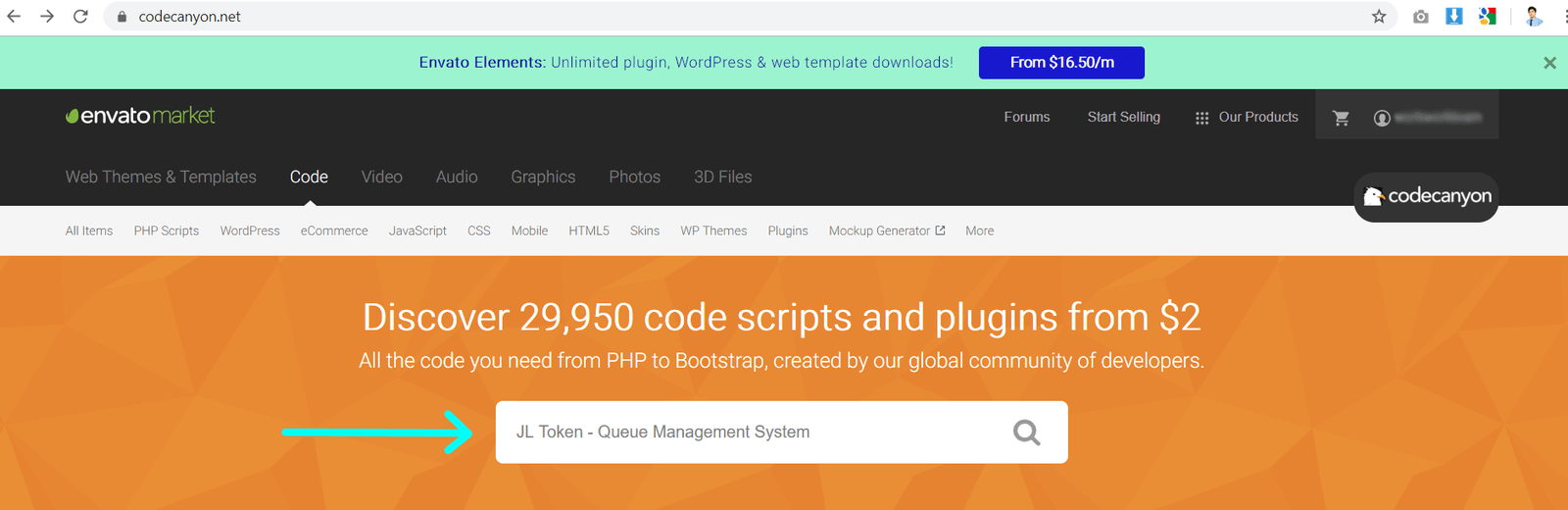Switch to the Photos tab
Screen dimensions: 1568x510
click(634, 177)
